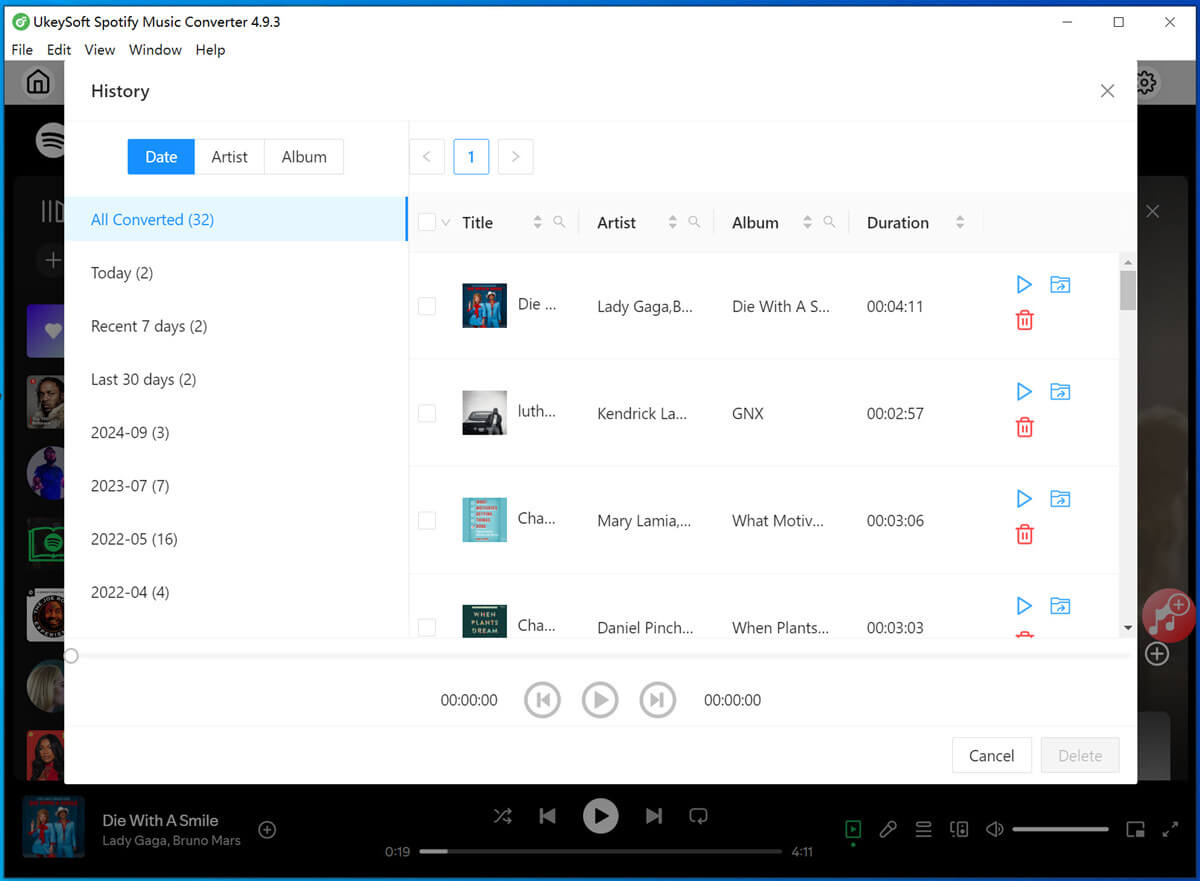
Task: Play the Kendrick Lamar GNX row
Action: [1024, 392]
